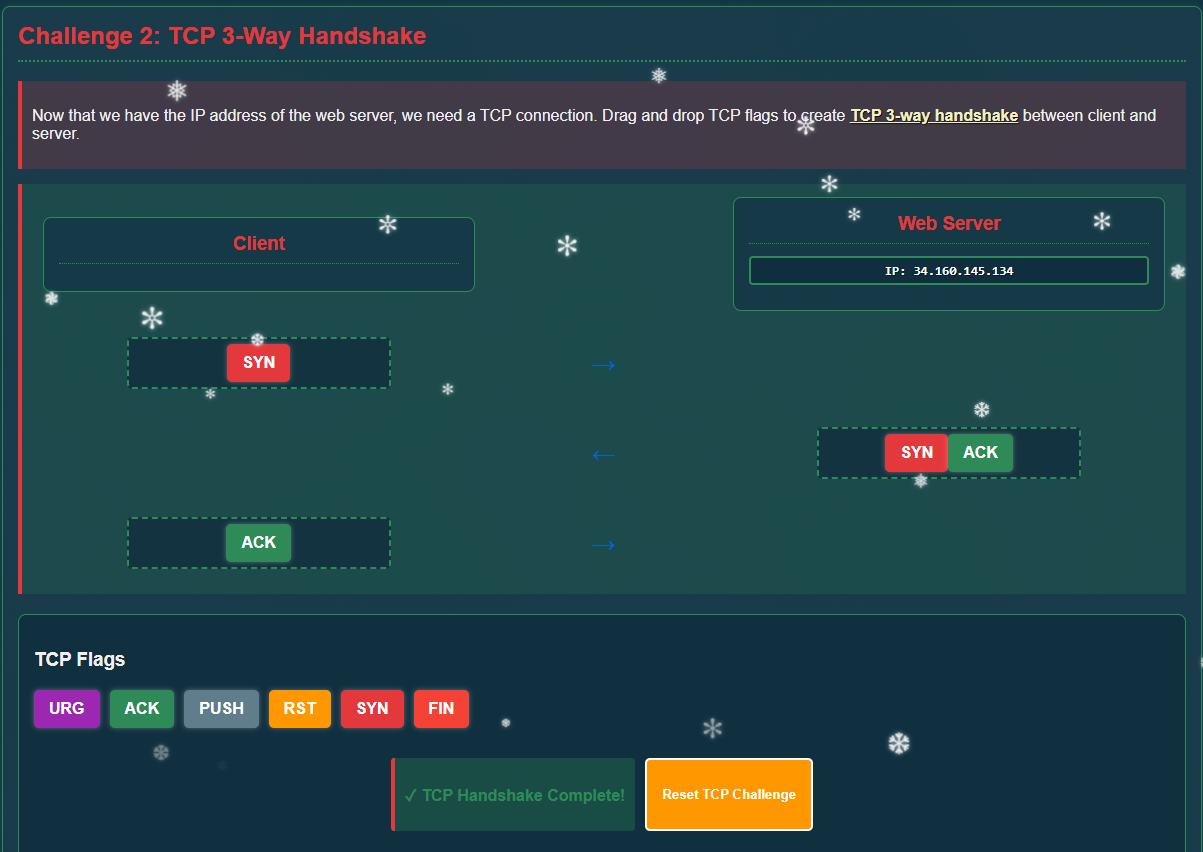The width and height of the screenshot is (1203, 852).
Task: Click the Challenge 2: TCP 3-Way Handshake heading
Action: (222, 35)
